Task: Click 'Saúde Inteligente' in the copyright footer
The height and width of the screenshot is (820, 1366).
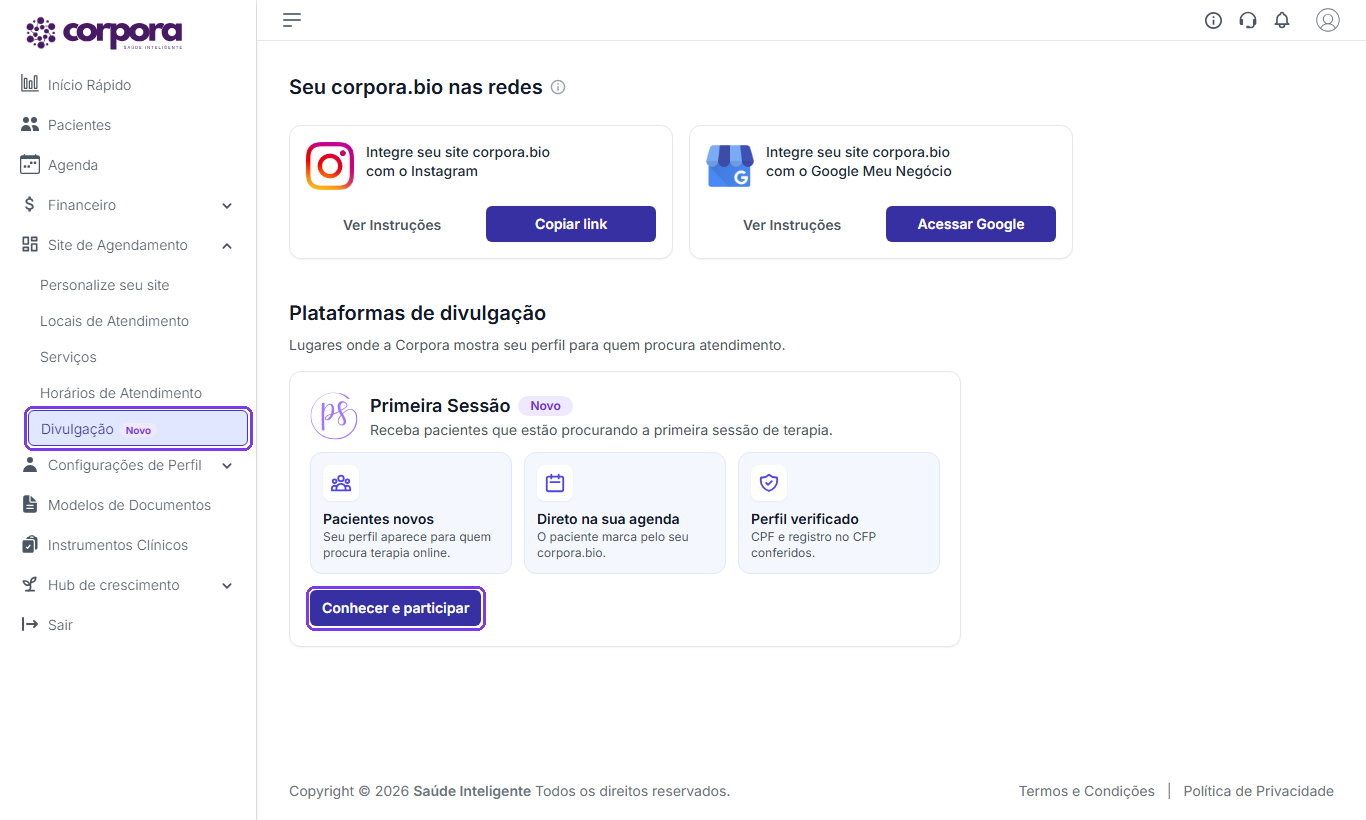Action: [472, 791]
